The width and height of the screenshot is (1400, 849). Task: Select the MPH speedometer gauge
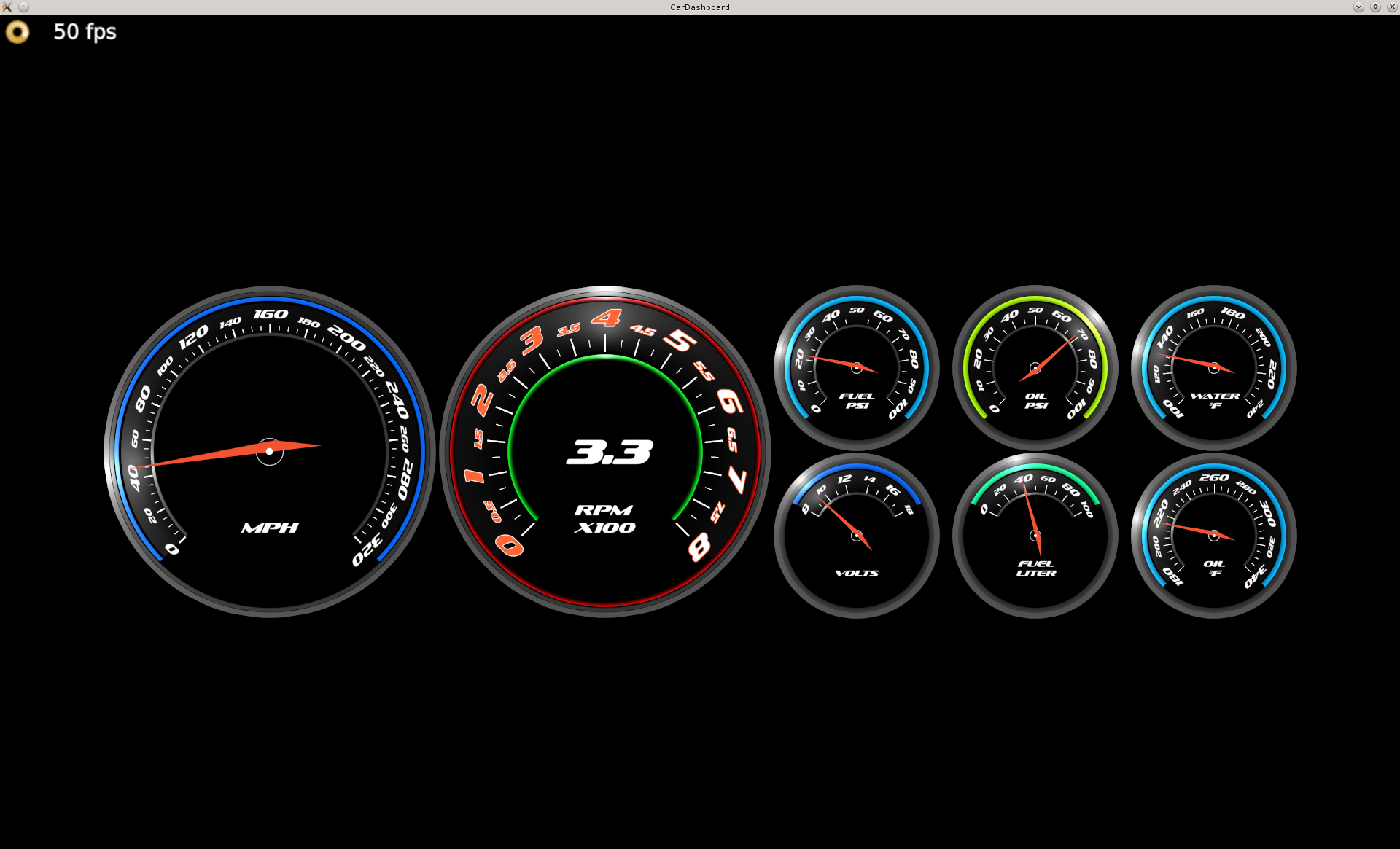270,452
